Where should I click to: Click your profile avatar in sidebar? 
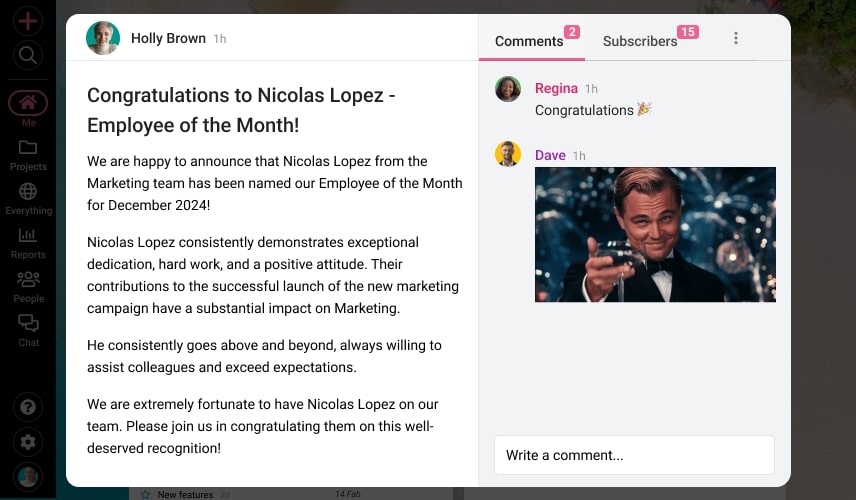(x=28, y=477)
